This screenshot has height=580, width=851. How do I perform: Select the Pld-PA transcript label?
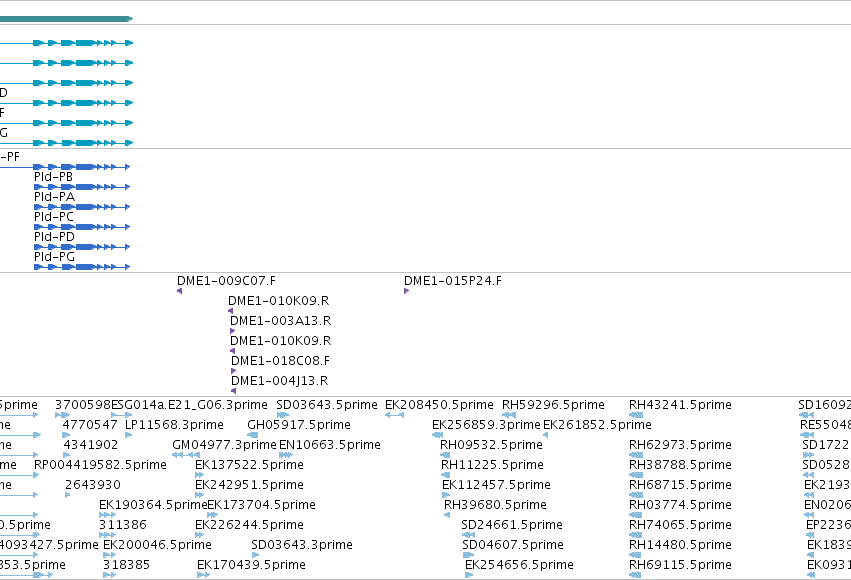pos(54,197)
